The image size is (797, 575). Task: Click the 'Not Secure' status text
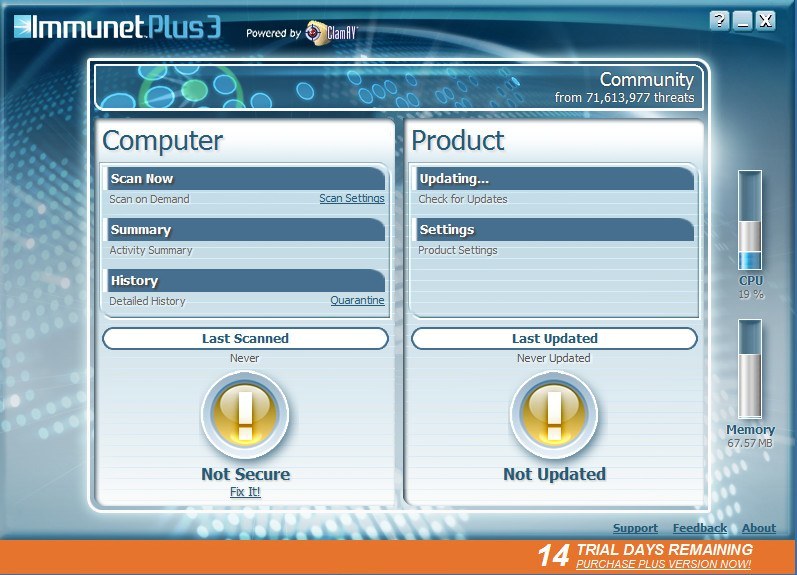pos(246,474)
